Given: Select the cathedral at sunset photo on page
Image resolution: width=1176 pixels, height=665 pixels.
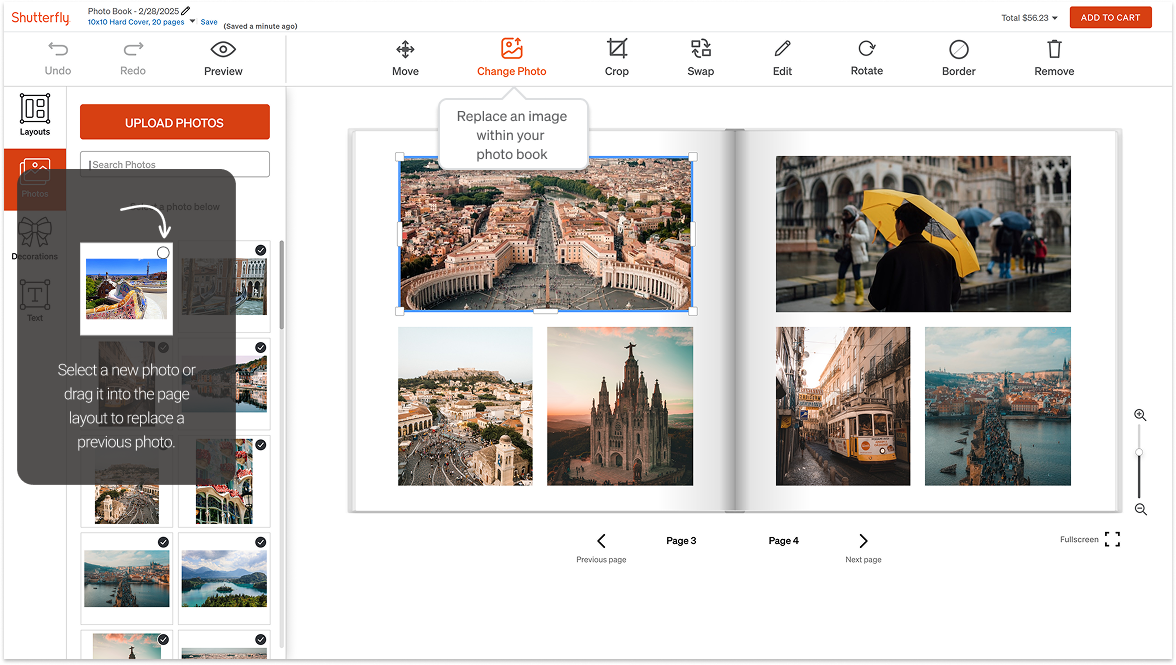Looking at the screenshot, I should tap(620, 406).
